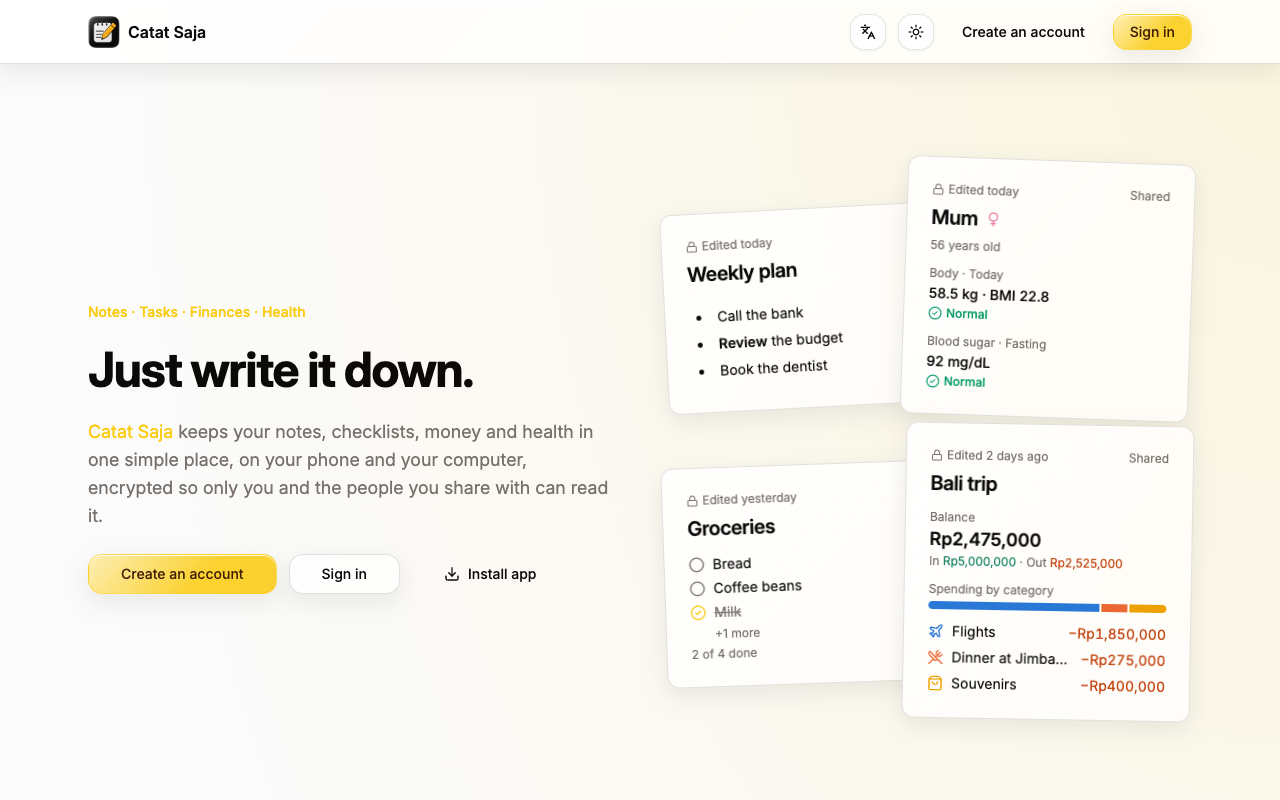The width and height of the screenshot is (1280, 800).
Task: Click the lock icon on Weekly plan card
Action: (x=691, y=247)
